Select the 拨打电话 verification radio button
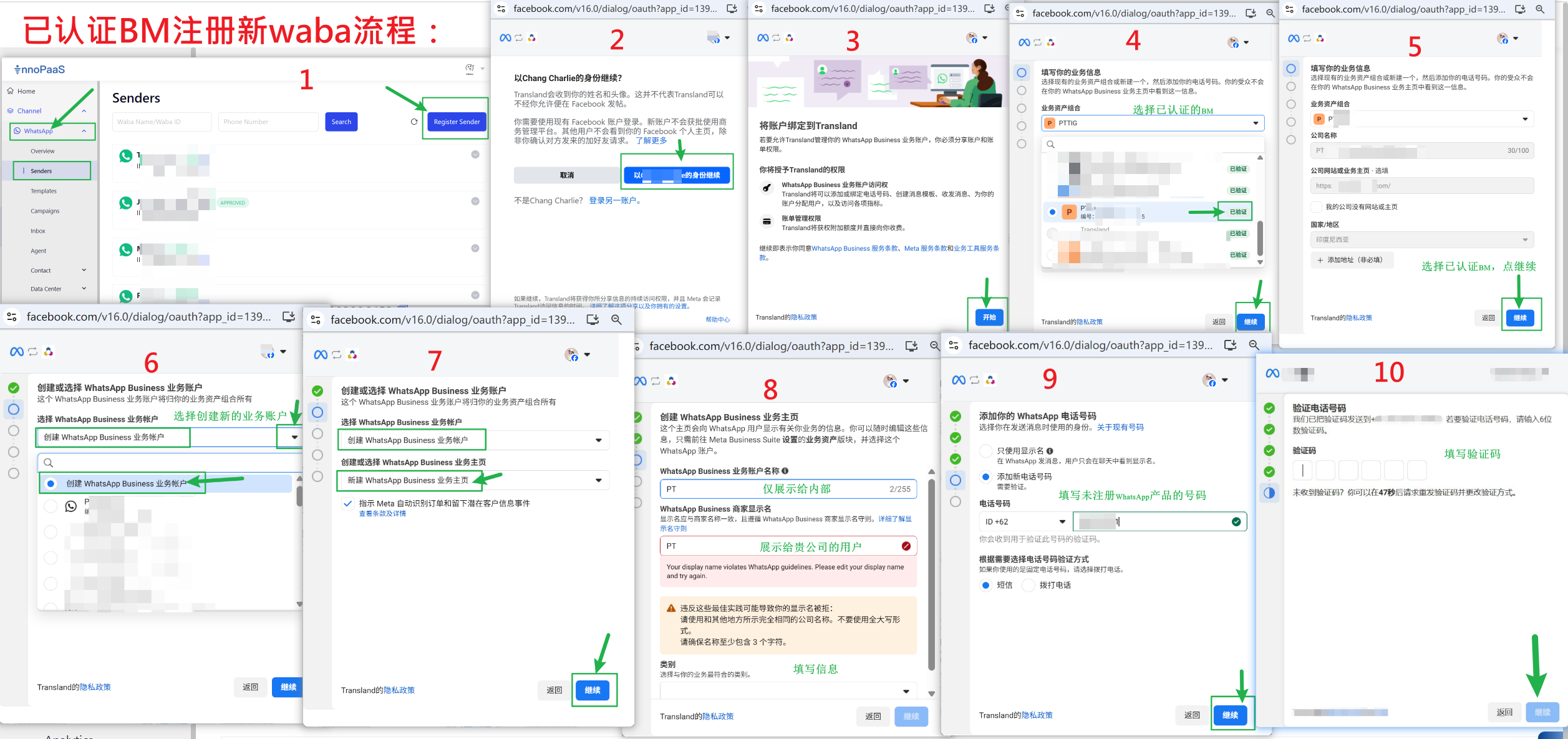The width and height of the screenshot is (1568, 739). [1029, 585]
